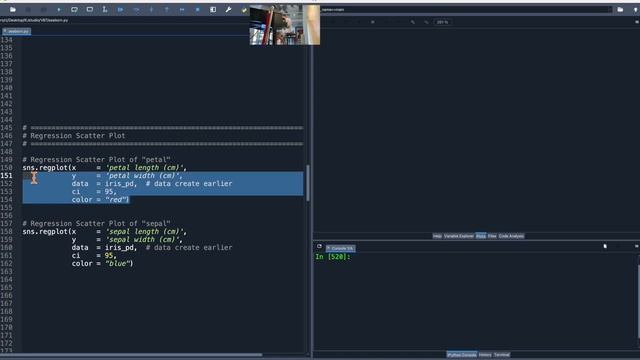The width and height of the screenshot is (640, 360).
Task: Click the 'sepal width (cm)' string
Action: 142,240
